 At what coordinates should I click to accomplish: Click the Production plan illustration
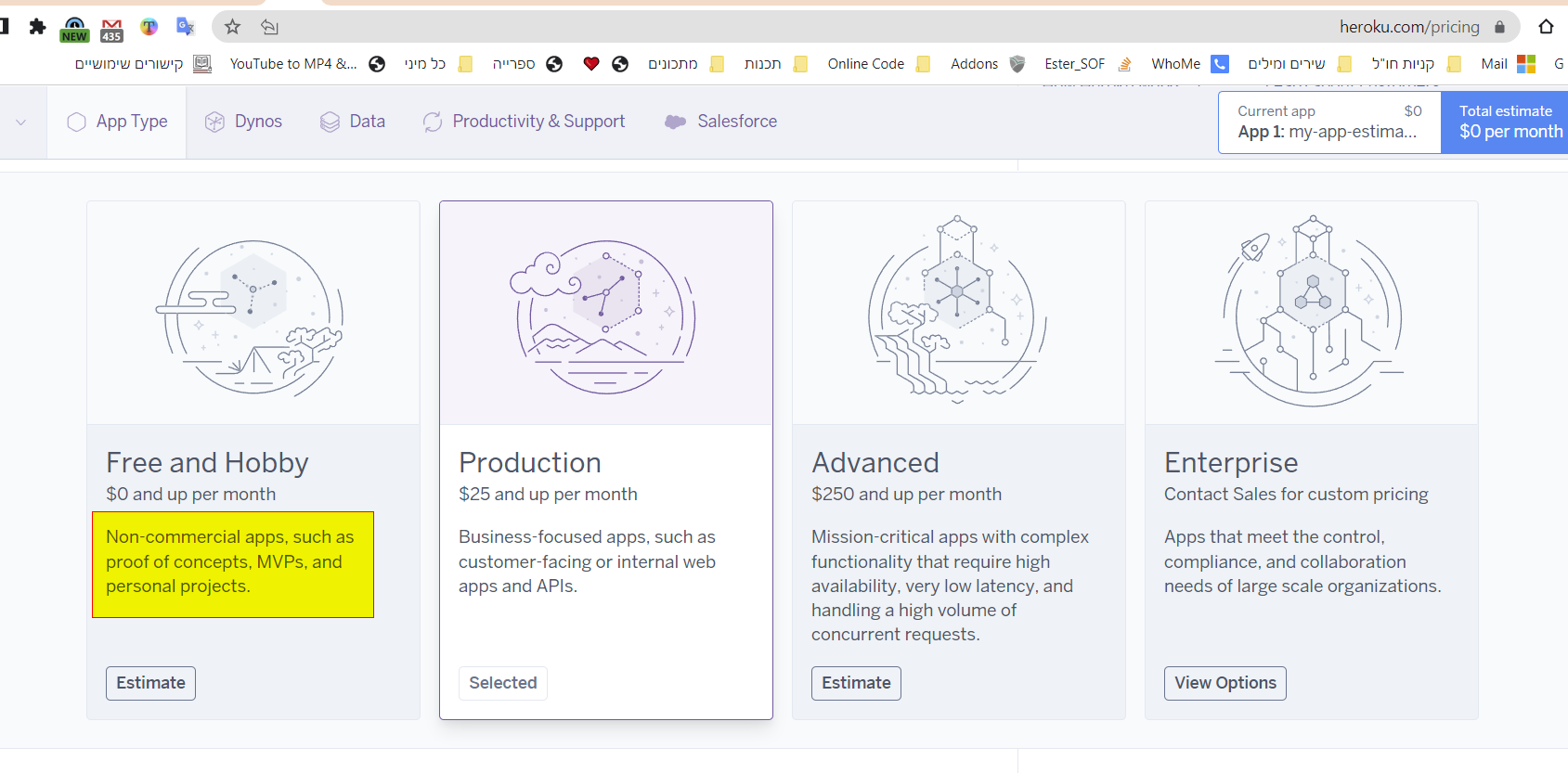[x=606, y=314]
